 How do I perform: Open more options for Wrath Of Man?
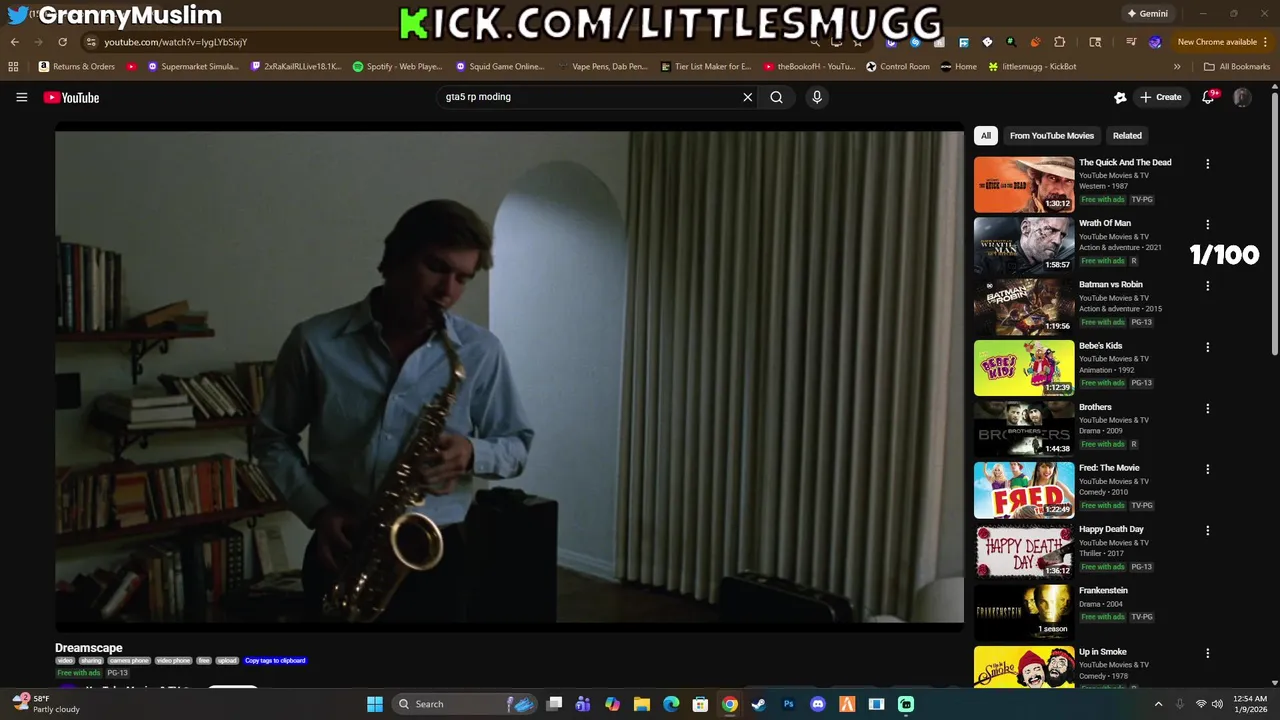coord(1208,225)
